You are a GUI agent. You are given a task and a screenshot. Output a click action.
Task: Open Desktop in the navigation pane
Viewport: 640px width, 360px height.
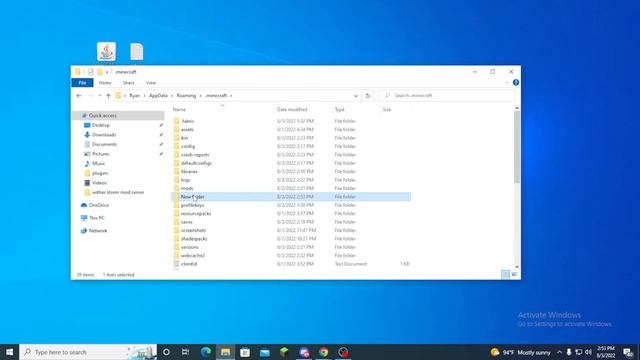tap(101, 125)
